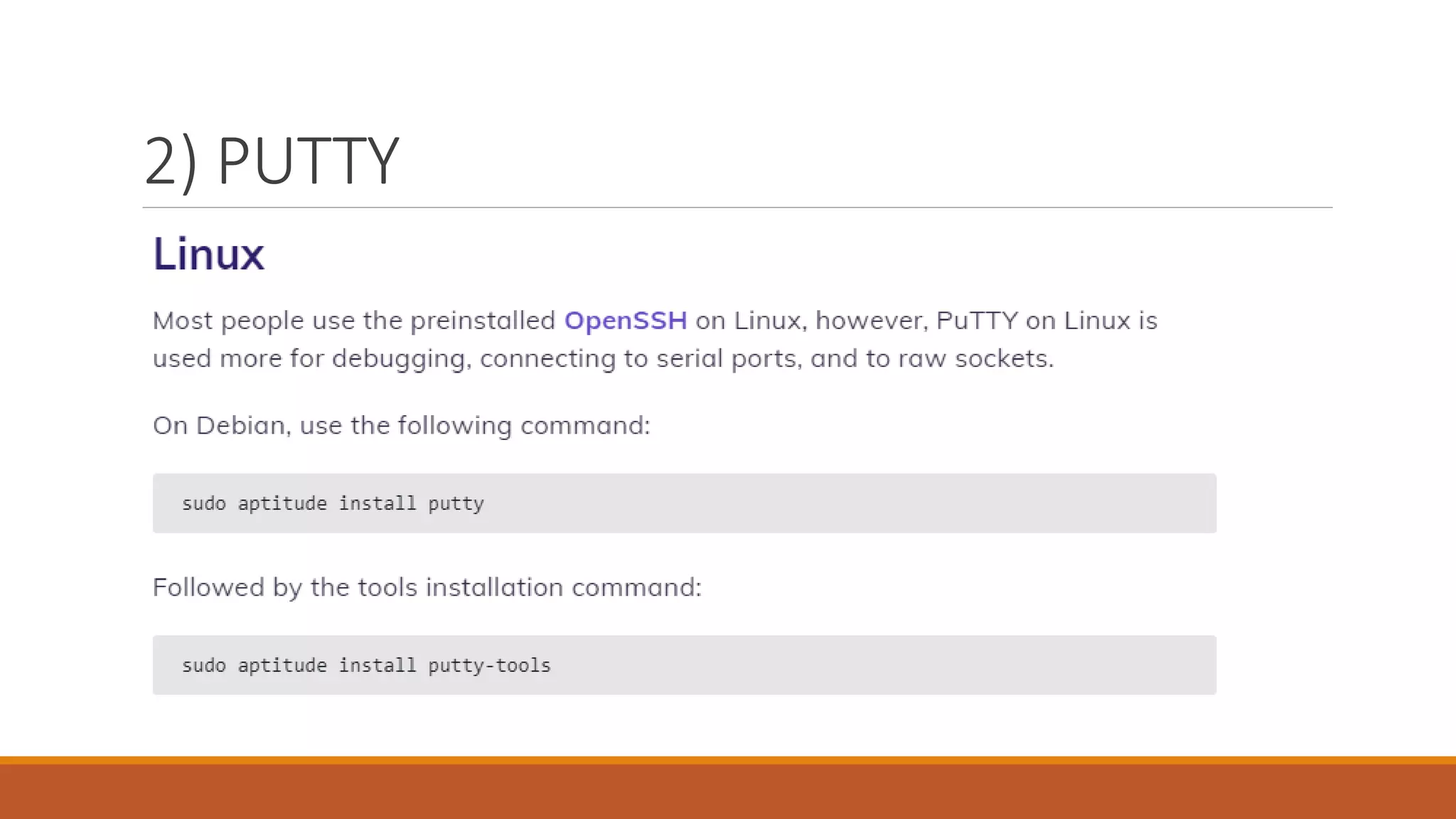Click "install" in the first command
1456x819 pixels.
378,503
